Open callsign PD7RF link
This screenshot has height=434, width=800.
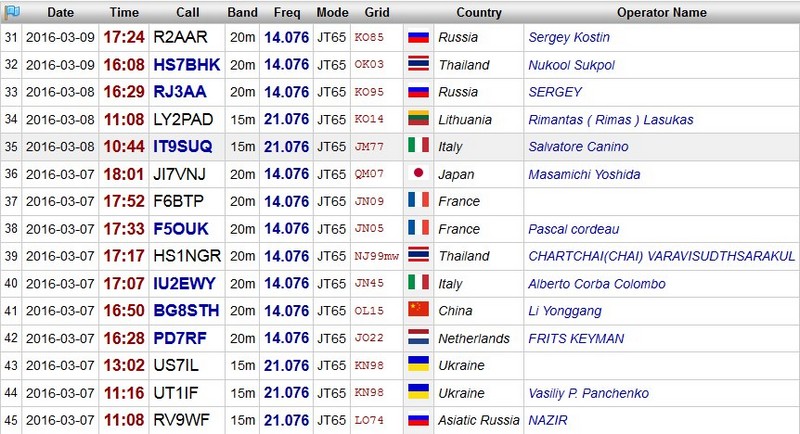pos(180,338)
